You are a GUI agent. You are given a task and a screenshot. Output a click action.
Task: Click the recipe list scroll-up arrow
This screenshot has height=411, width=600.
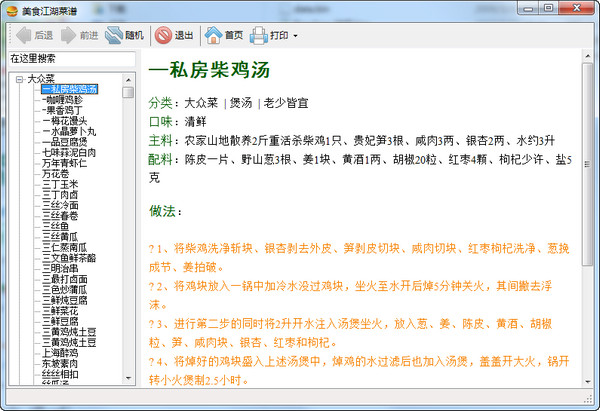click(x=129, y=80)
